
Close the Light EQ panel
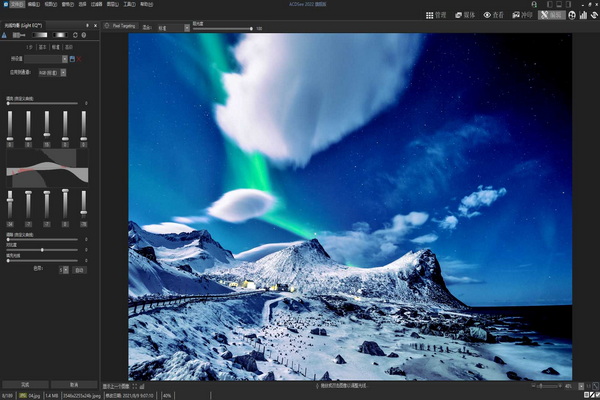[95, 25]
